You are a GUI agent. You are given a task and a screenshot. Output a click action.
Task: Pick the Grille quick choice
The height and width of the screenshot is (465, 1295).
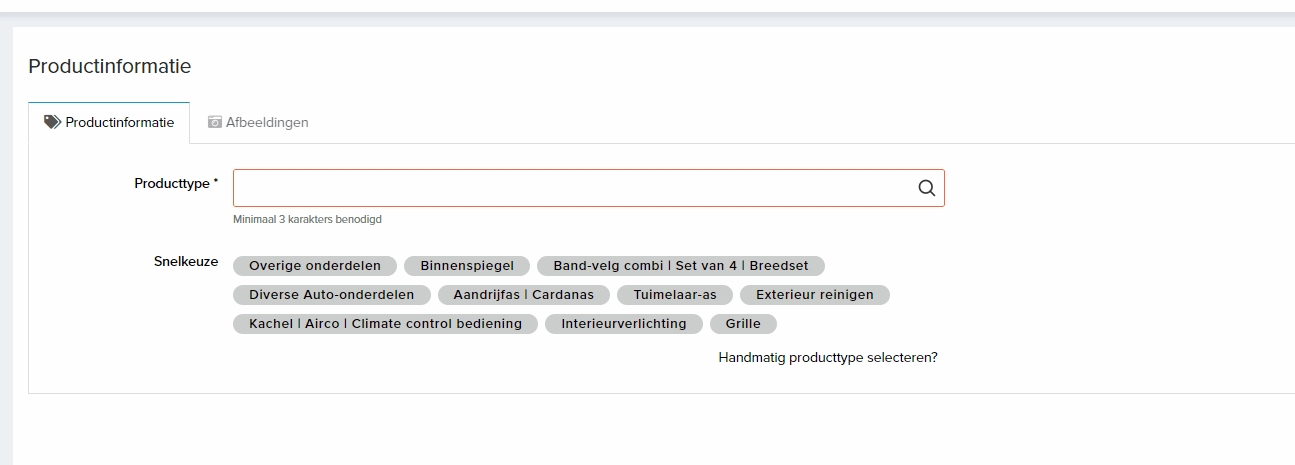pos(743,324)
